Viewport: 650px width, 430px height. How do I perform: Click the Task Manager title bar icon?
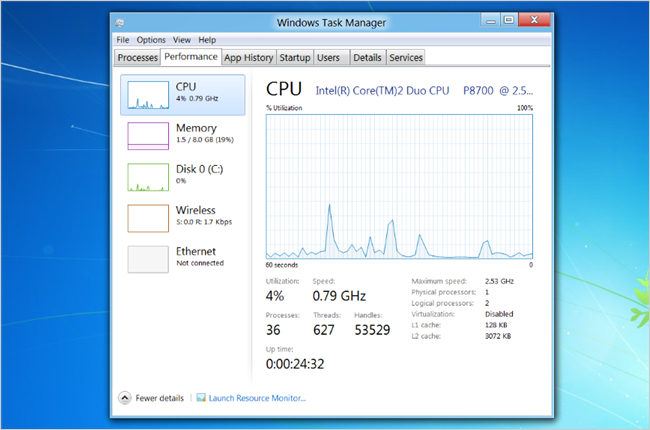point(119,23)
